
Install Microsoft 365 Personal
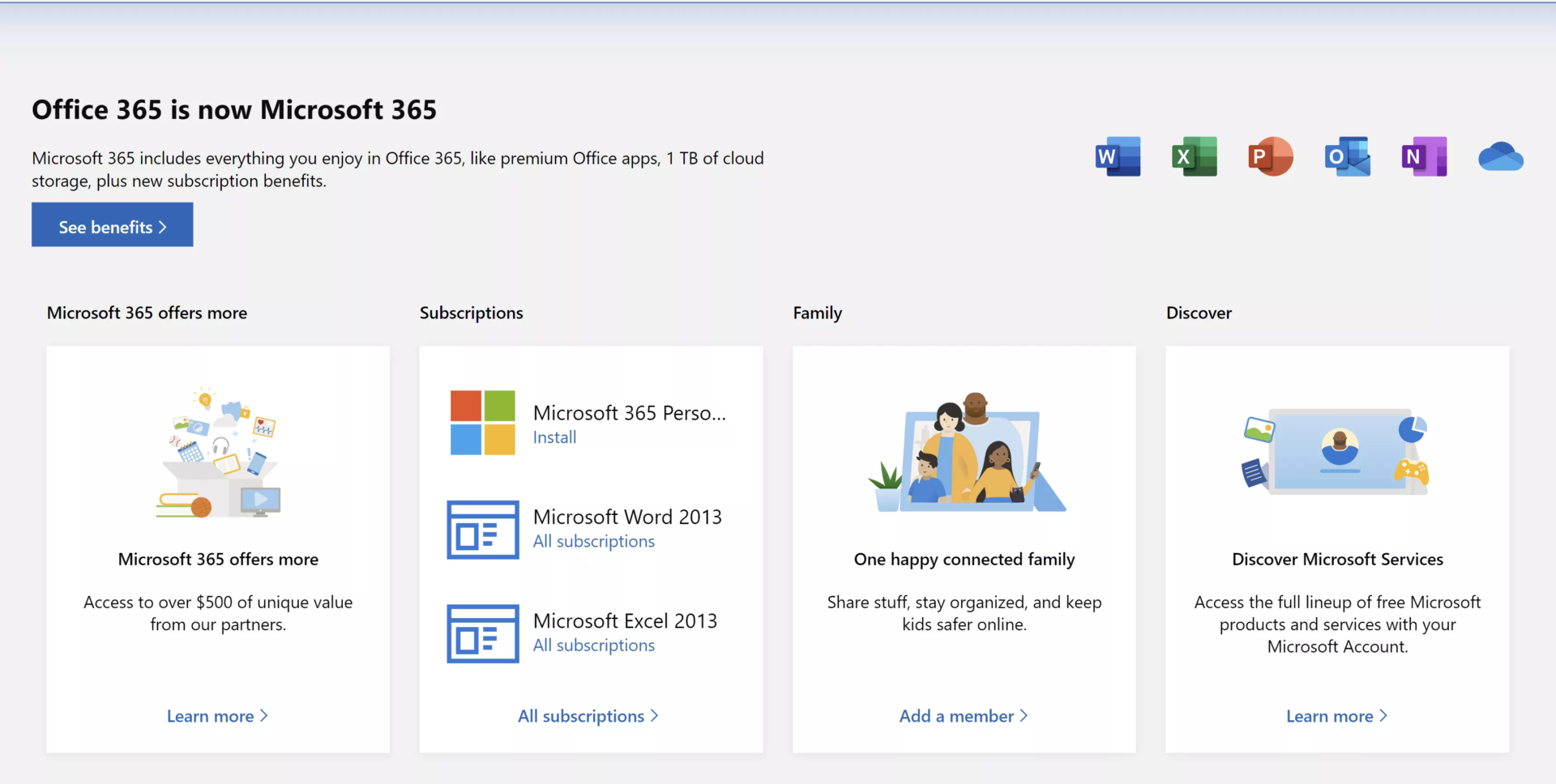click(554, 437)
